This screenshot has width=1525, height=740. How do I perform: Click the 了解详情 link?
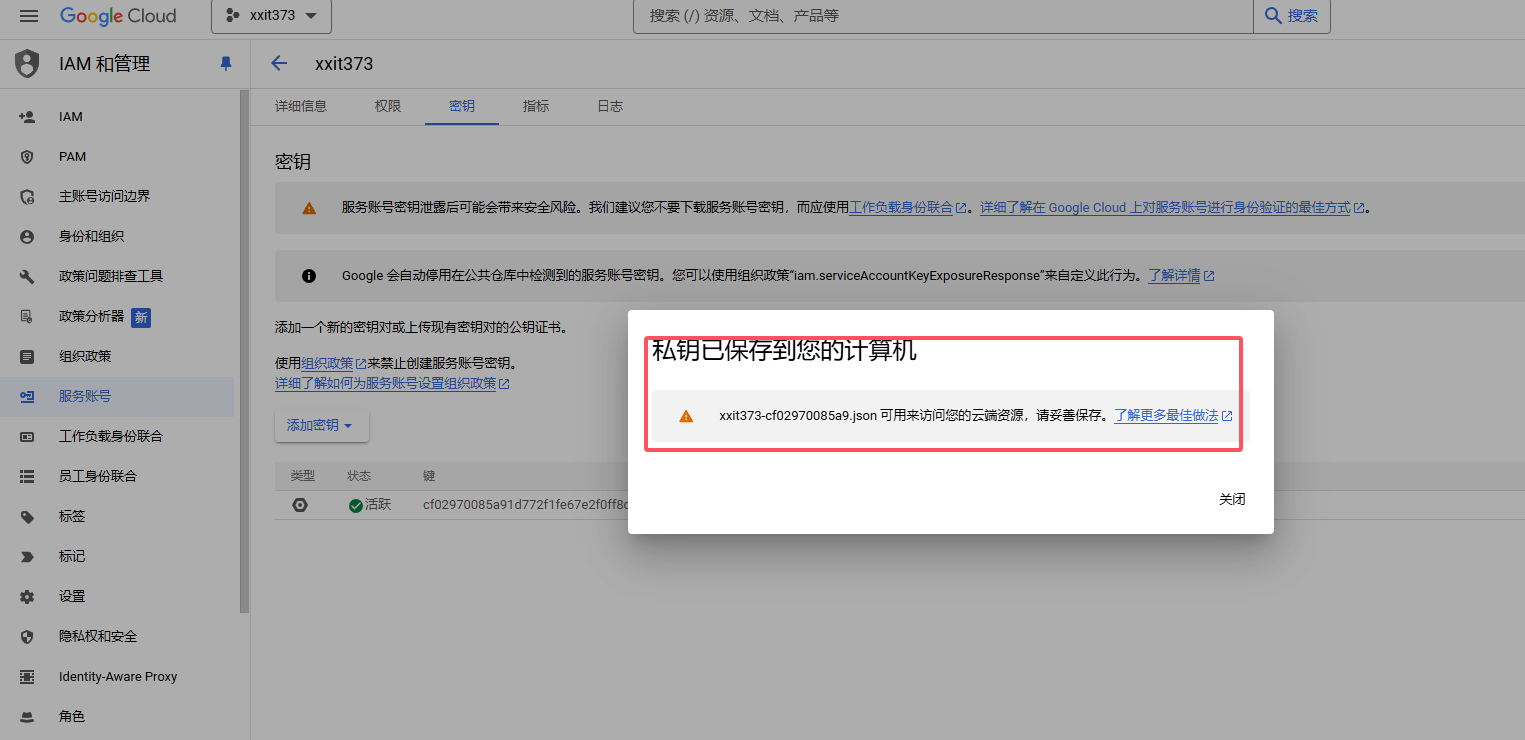pyautogui.click(x=1180, y=276)
